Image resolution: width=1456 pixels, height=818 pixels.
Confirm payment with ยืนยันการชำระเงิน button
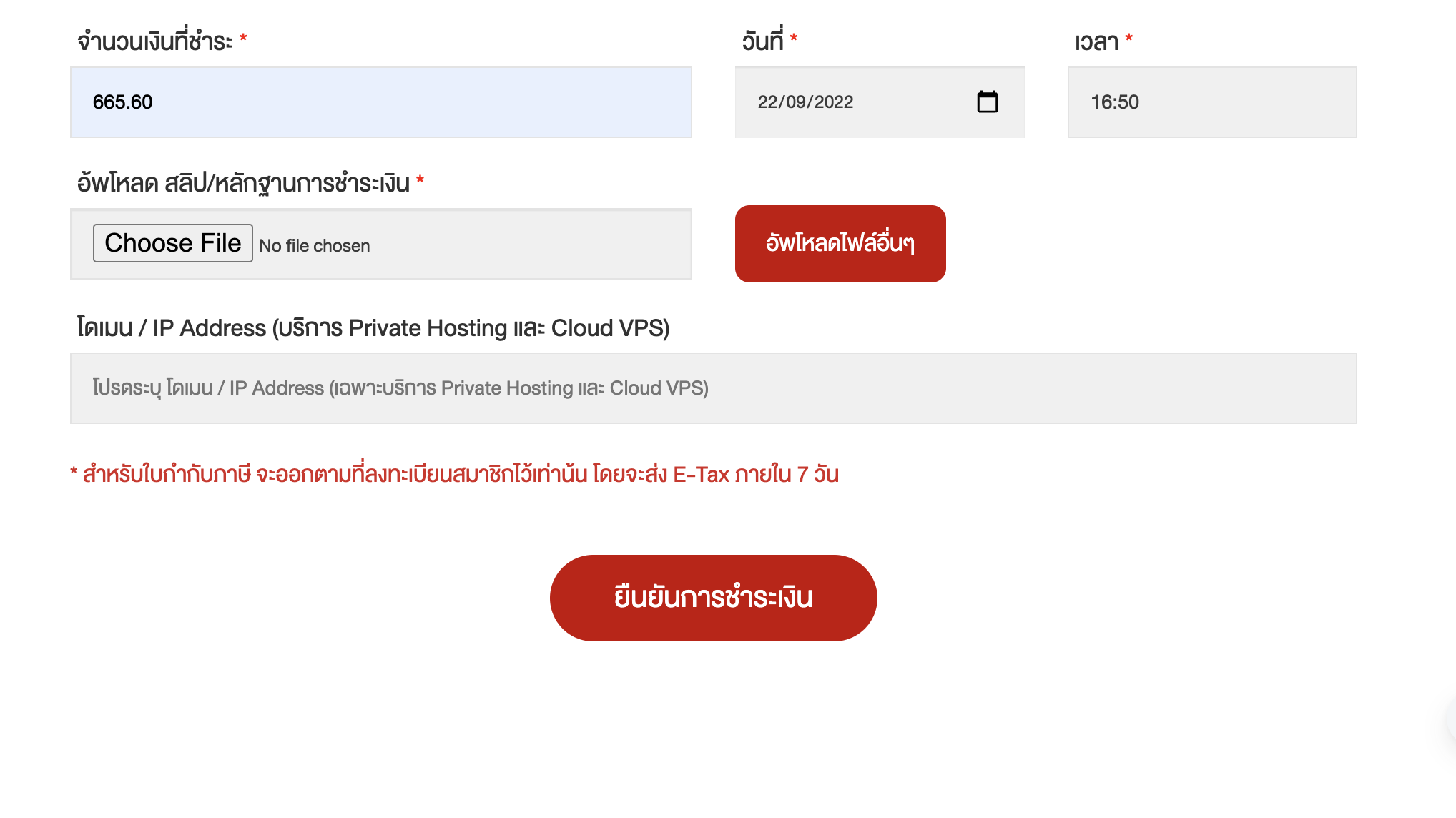pos(714,598)
